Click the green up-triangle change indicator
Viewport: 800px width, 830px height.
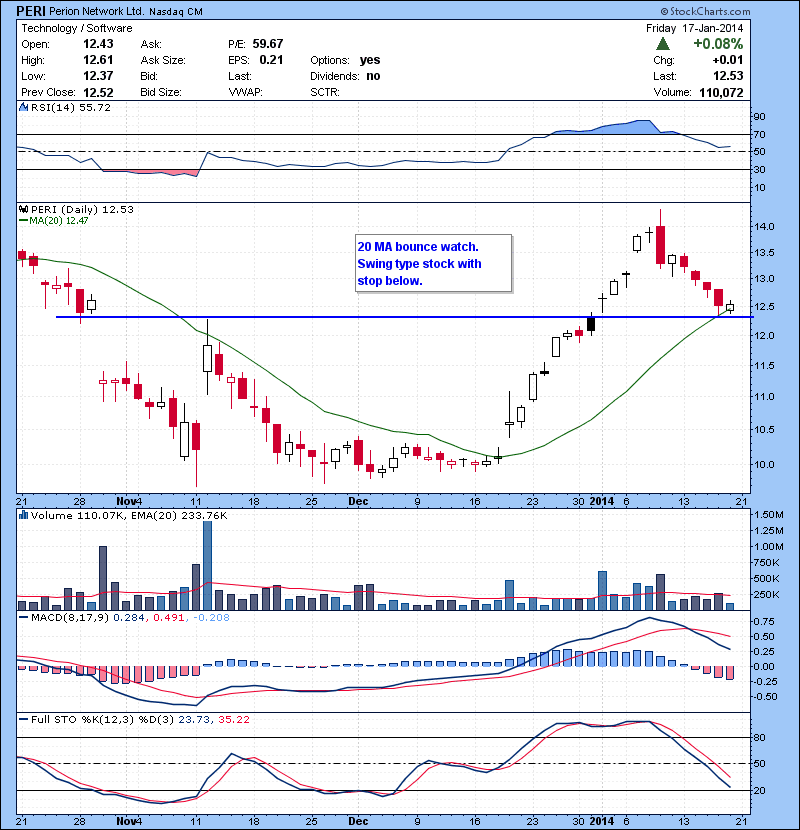coord(662,44)
